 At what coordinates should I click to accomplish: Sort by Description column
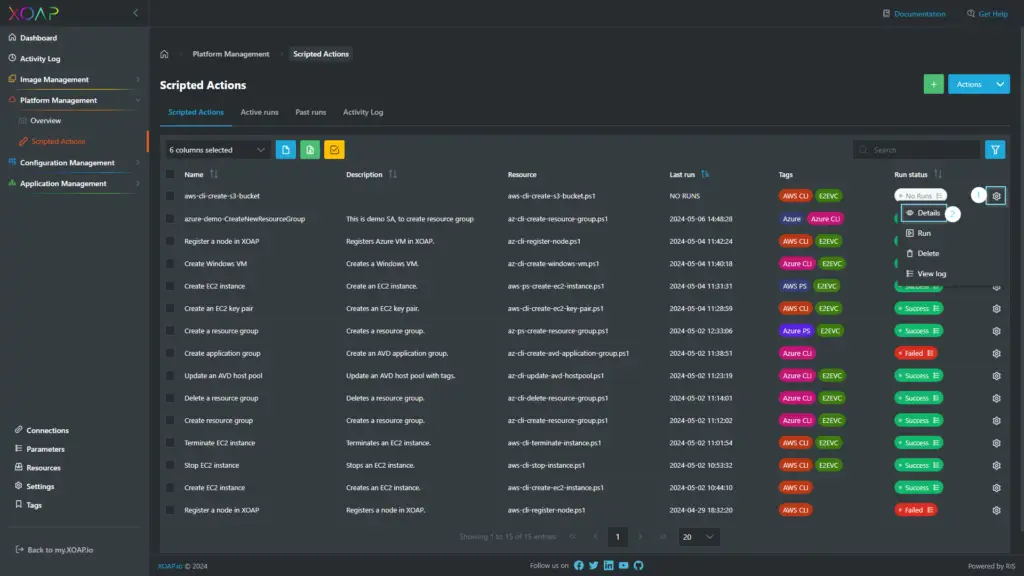(x=392, y=174)
